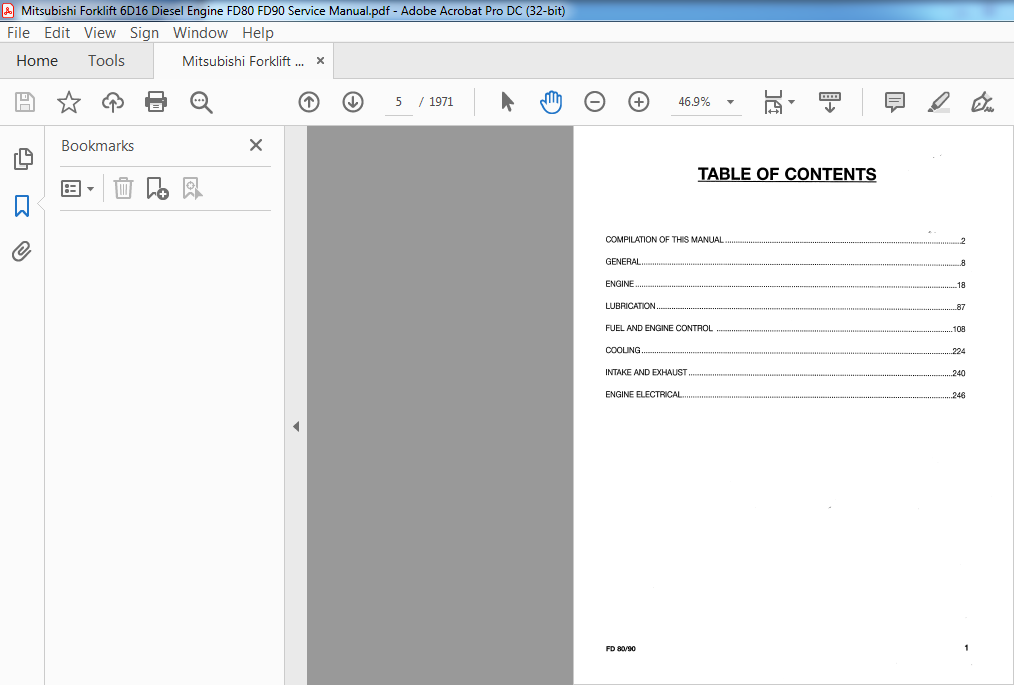
Task: Go to next page arrow
Action: (353, 102)
